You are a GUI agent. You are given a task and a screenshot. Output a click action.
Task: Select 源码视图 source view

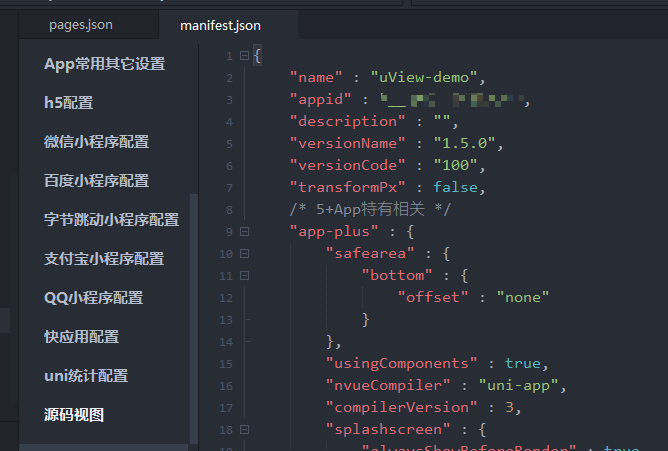tap(74, 415)
